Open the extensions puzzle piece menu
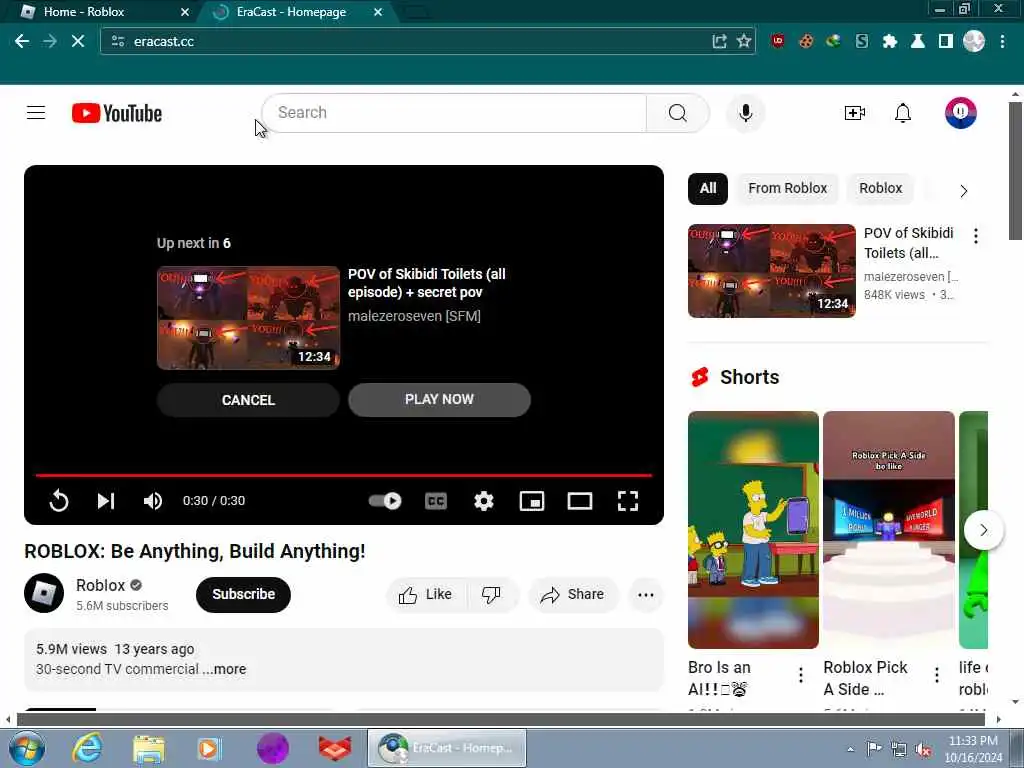 [x=889, y=41]
